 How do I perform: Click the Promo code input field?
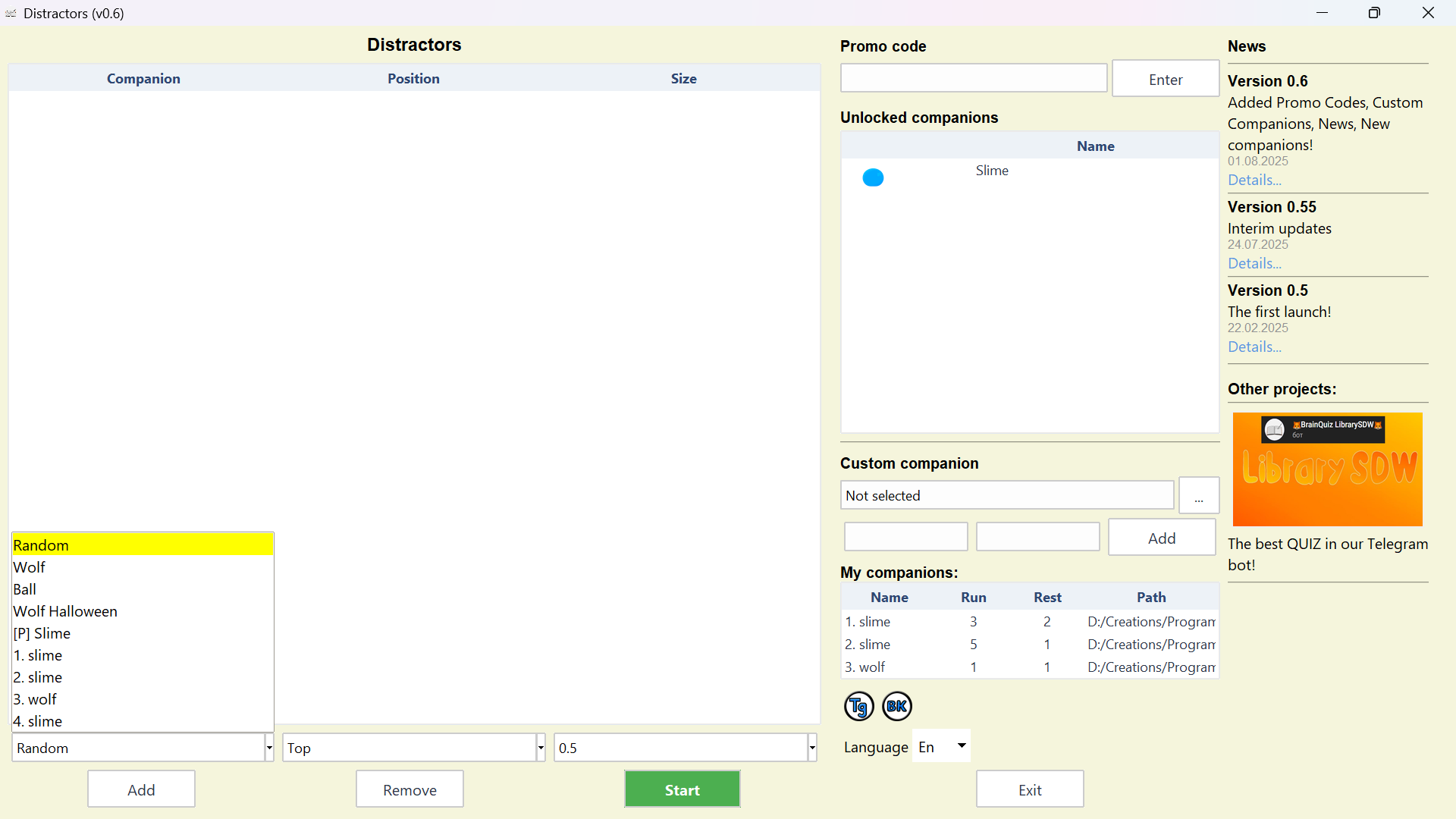tap(973, 78)
